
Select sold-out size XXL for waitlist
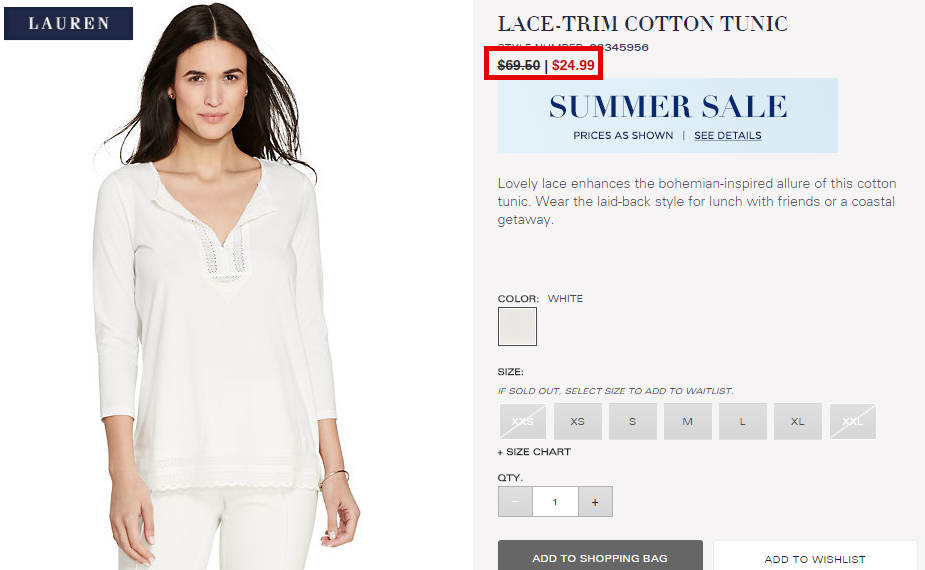(852, 421)
